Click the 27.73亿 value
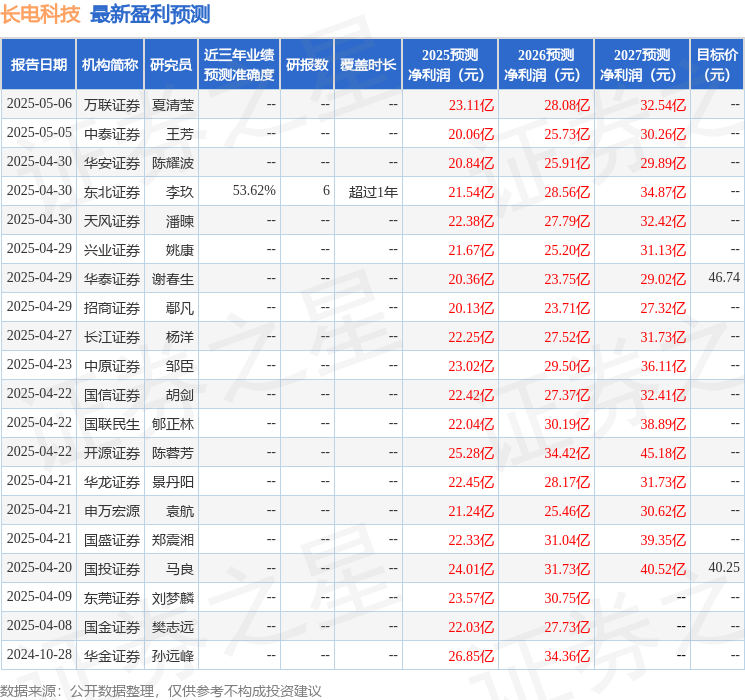This screenshot has height=700, width=745. 567,626
